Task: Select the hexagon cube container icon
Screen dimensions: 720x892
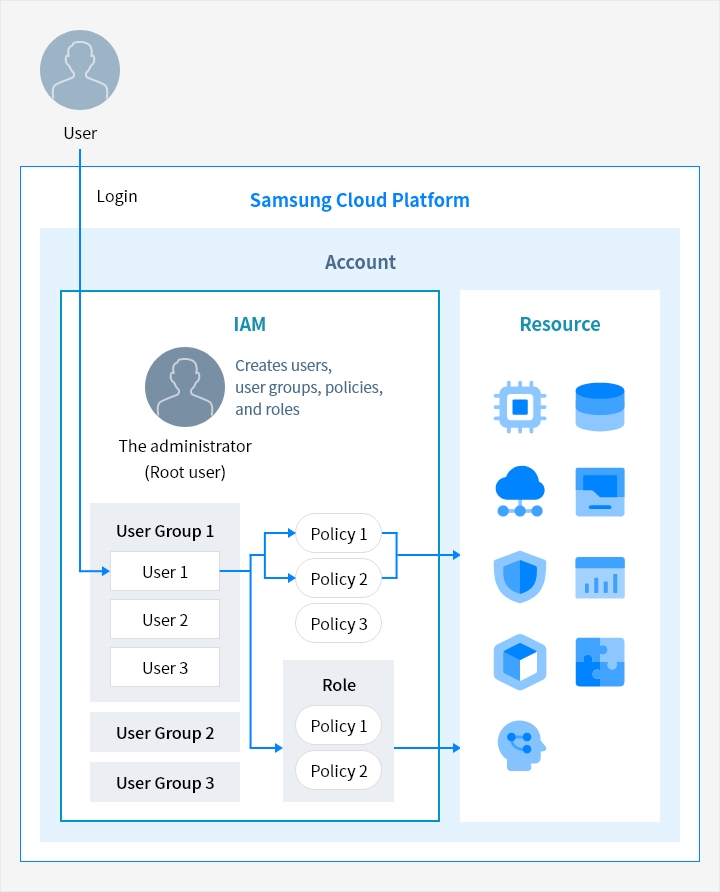Action: click(520, 662)
